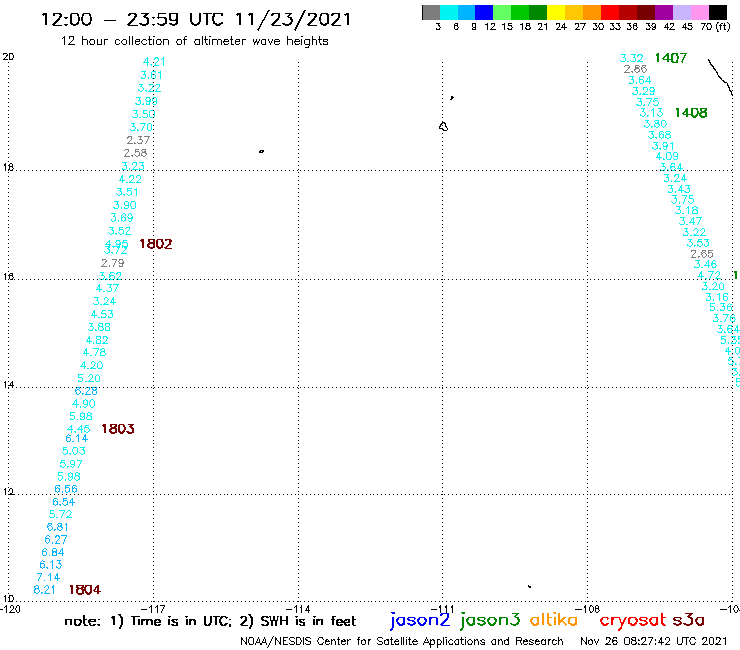Click the wave height value 7.14
Viewport: 740px width, 650px height.
point(48,577)
